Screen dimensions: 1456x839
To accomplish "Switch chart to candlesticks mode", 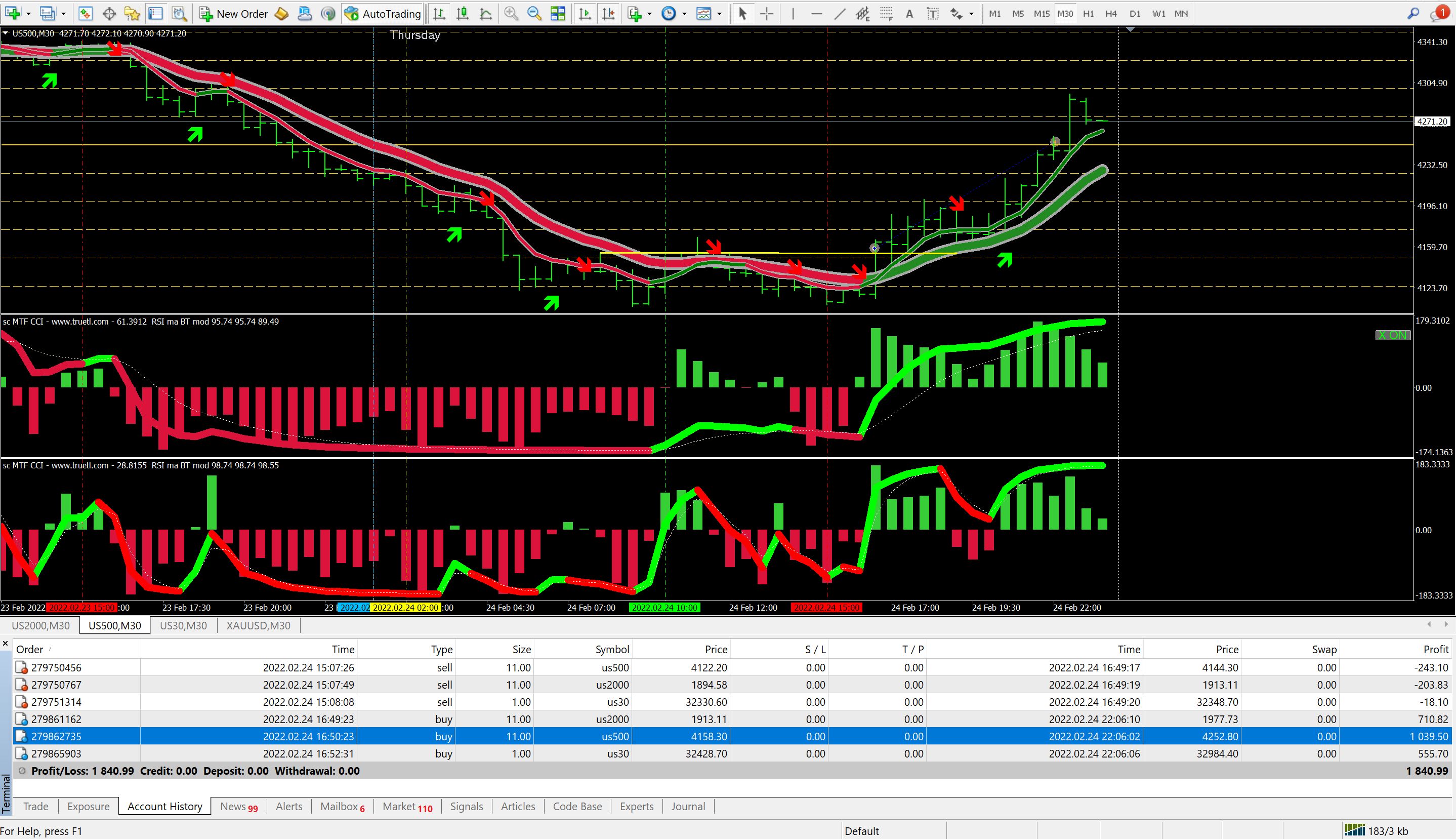I will pos(462,13).
